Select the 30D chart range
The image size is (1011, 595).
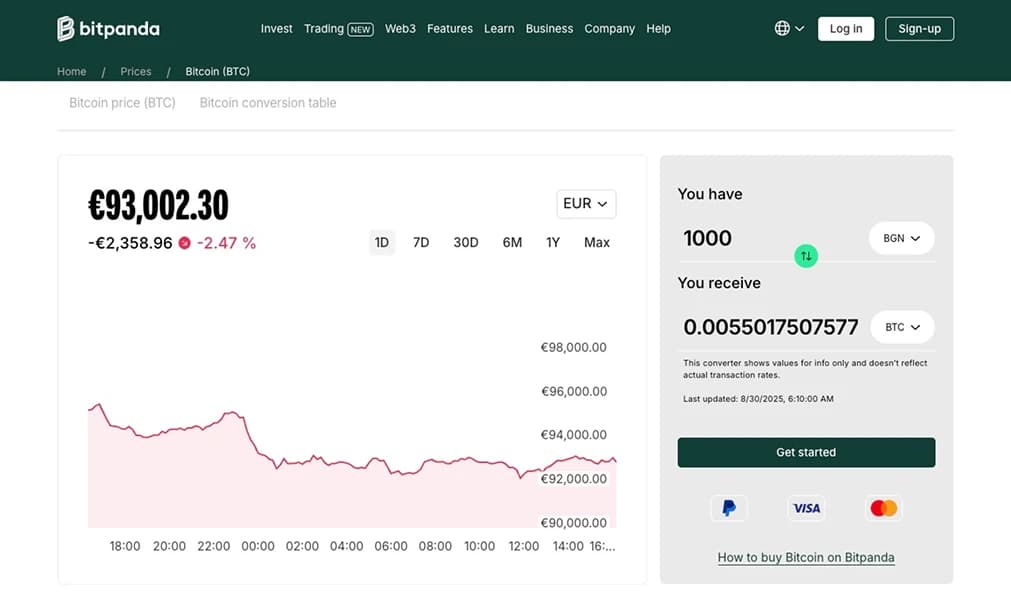coord(466,242)
